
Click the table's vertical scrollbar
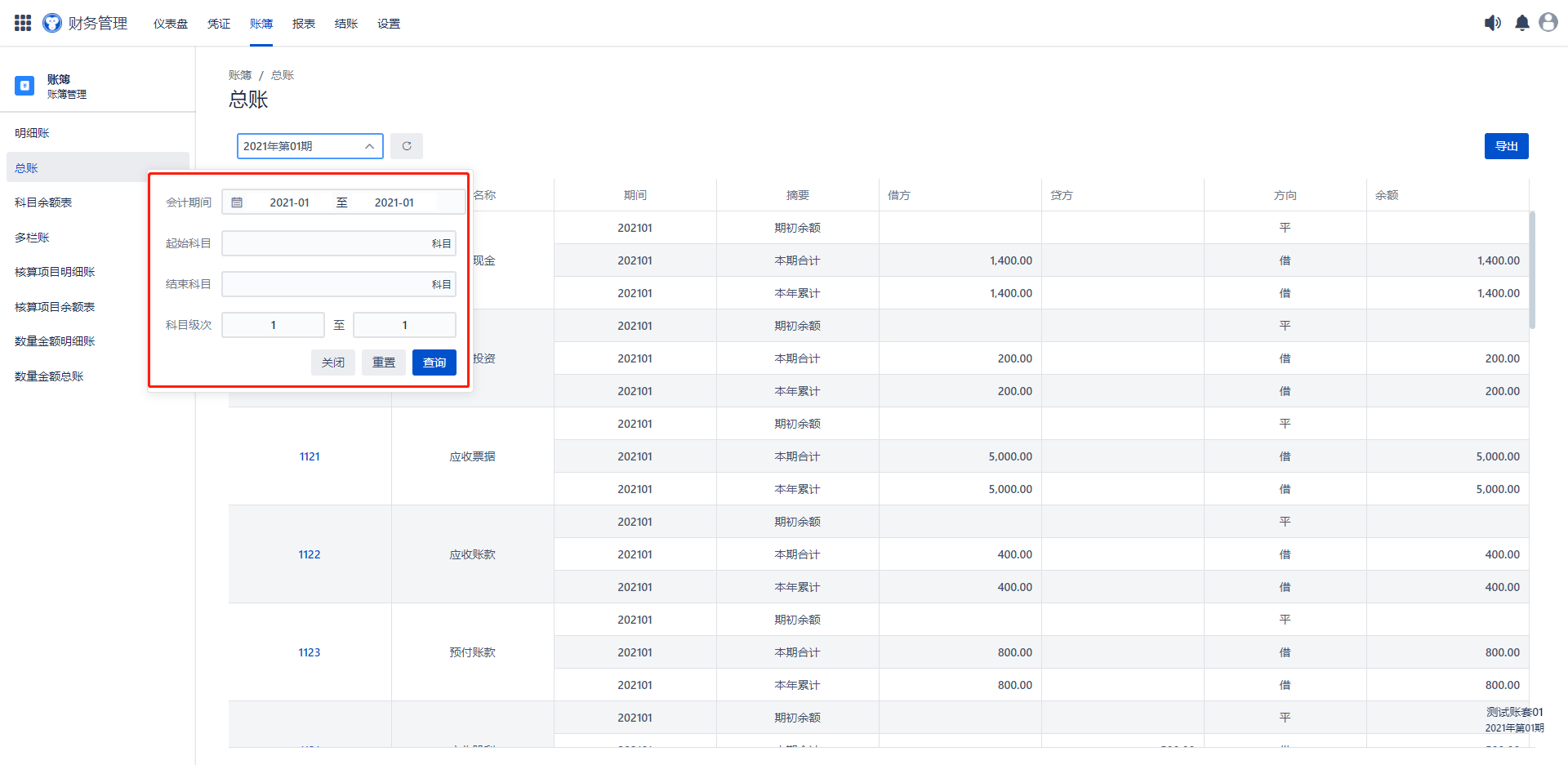[x=1532, y=269]
